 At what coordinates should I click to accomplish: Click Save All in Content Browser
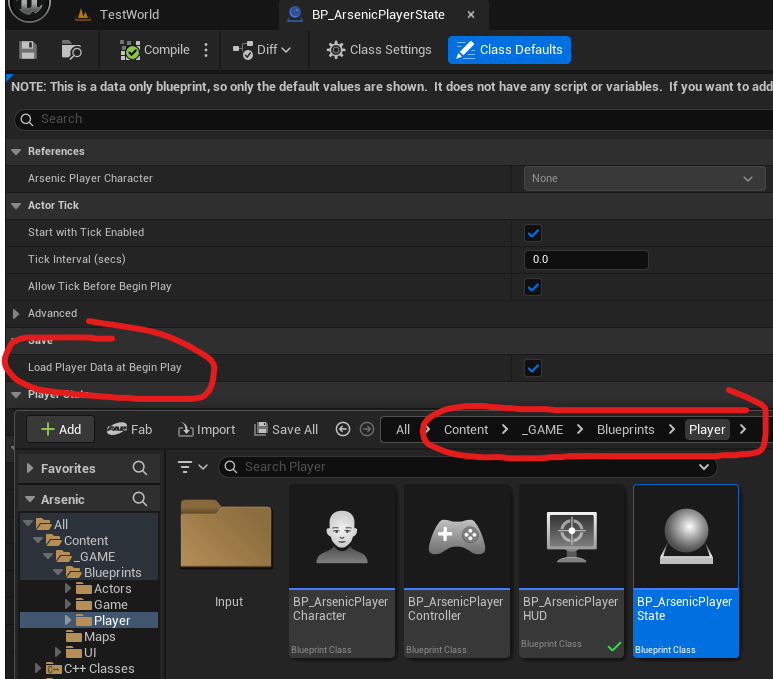286,429
